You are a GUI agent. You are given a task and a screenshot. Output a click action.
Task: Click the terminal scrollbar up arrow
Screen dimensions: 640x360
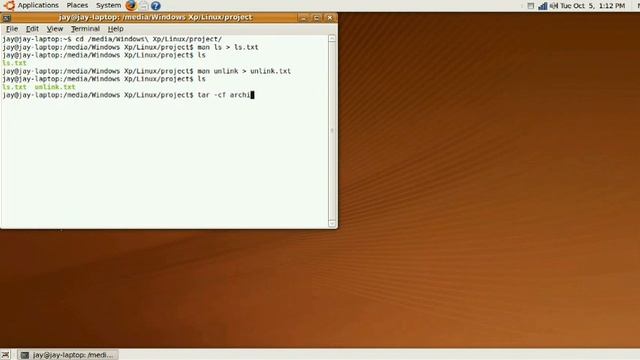(332, 39)
